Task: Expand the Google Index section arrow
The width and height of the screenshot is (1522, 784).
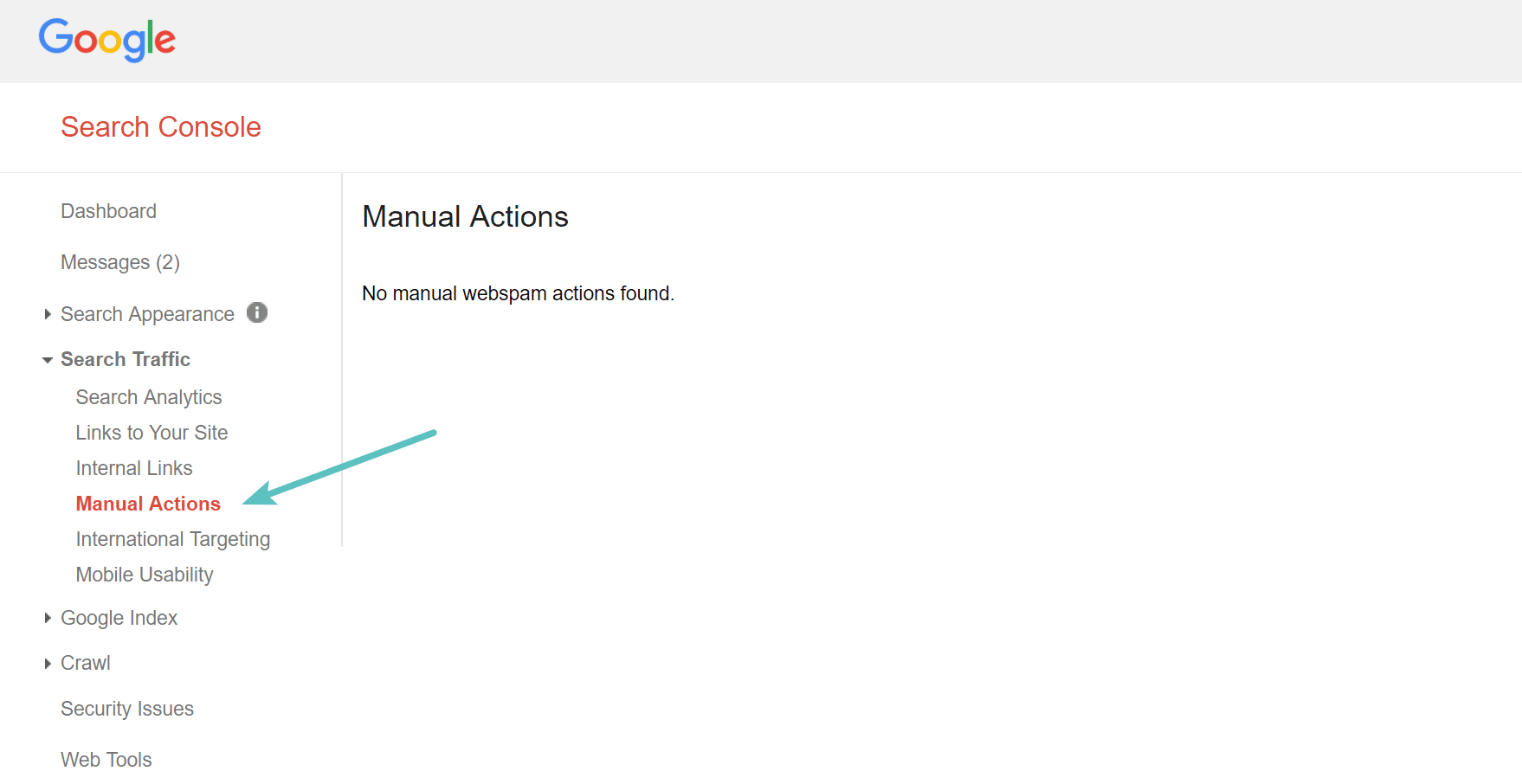Action: [x=48, y=618]
